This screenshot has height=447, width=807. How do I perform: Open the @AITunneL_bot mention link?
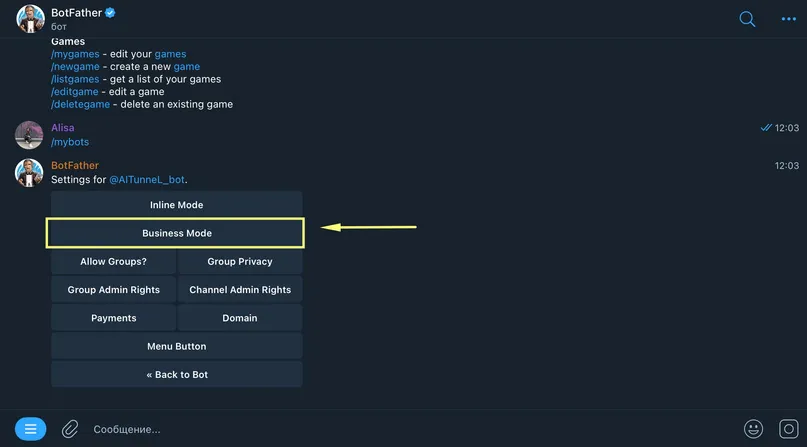pos(147,180)
